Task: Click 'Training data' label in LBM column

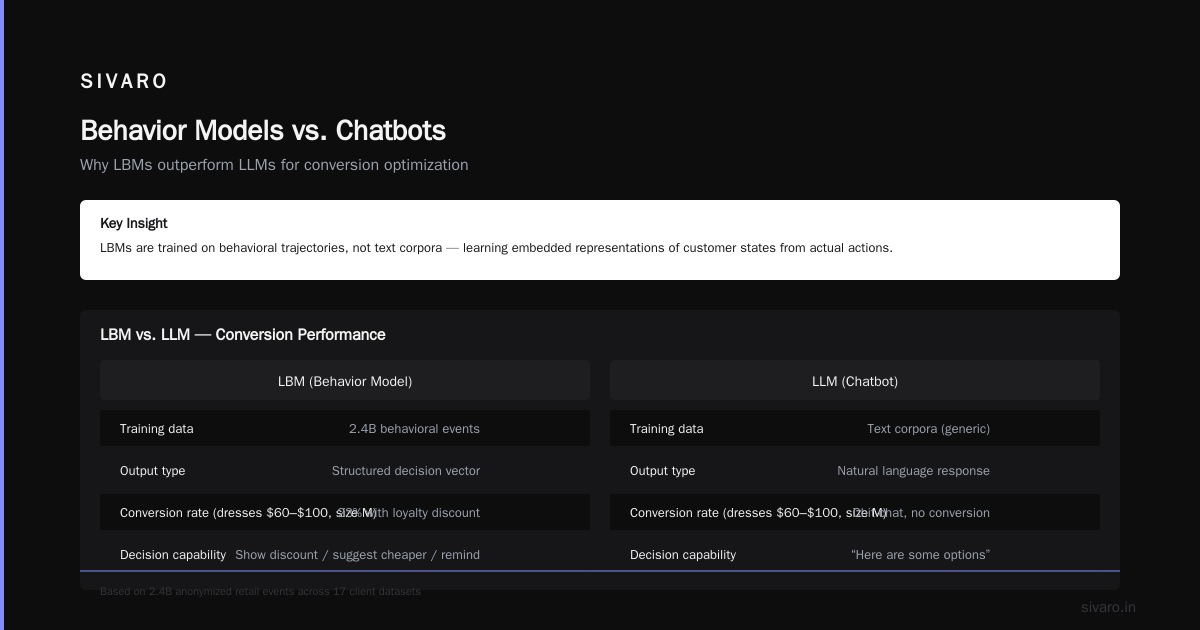Action: coord(157,429)
